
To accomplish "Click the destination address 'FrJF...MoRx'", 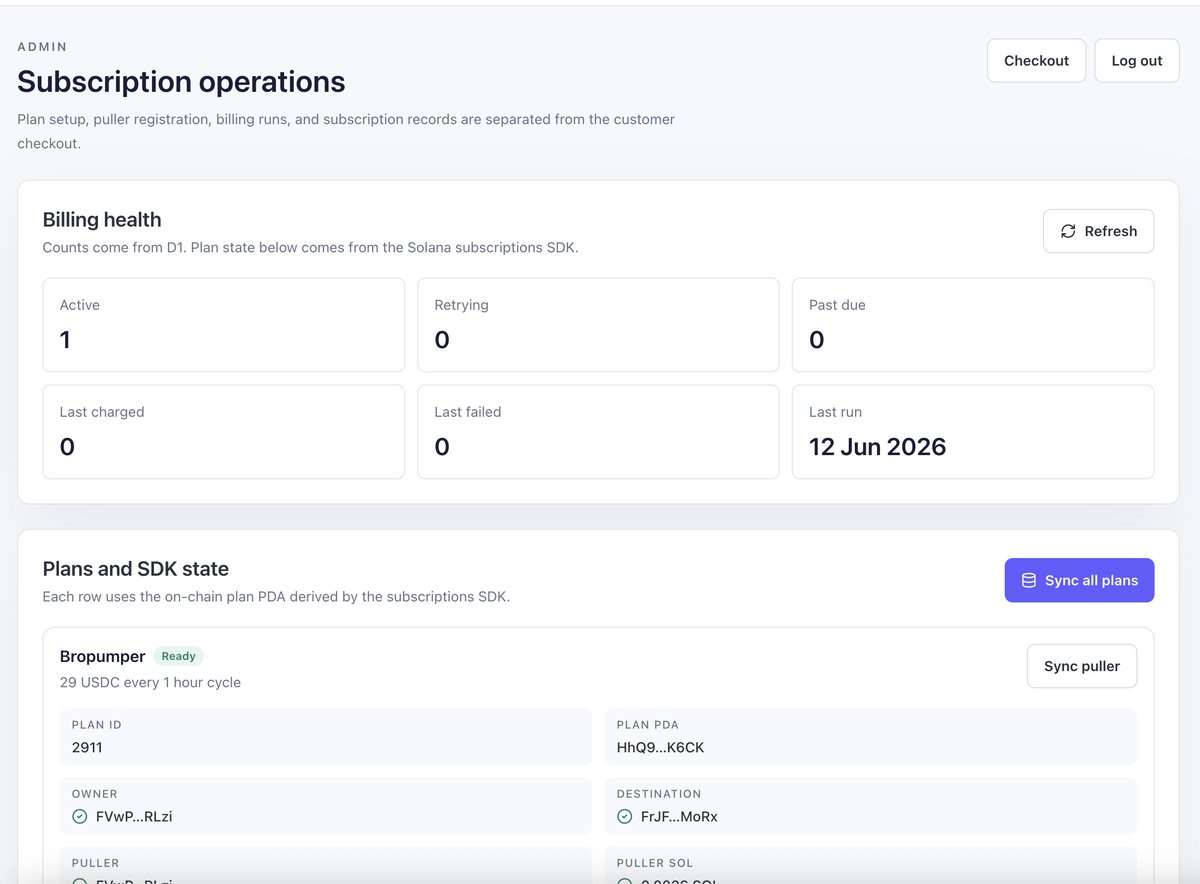I will 679,816.
